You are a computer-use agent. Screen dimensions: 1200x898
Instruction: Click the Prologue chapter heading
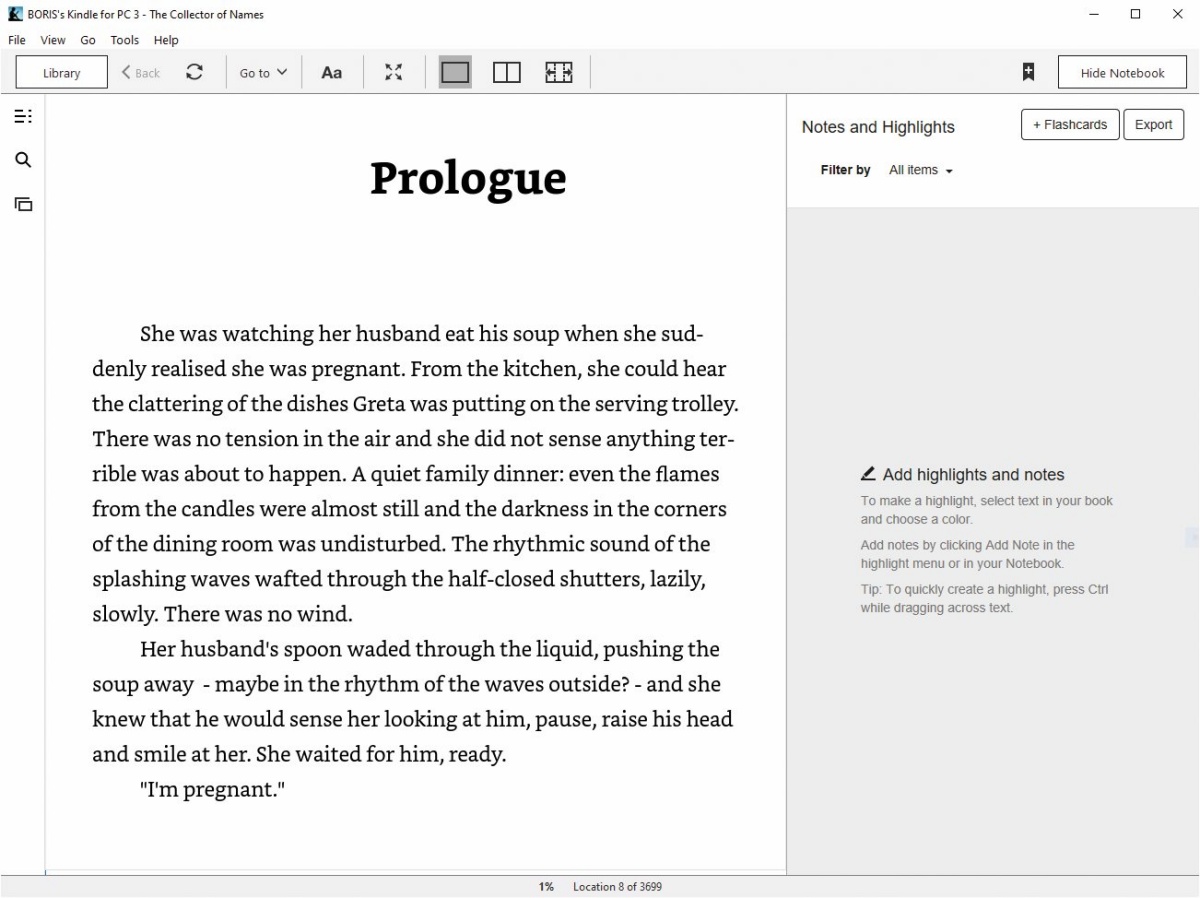point(468,178)
